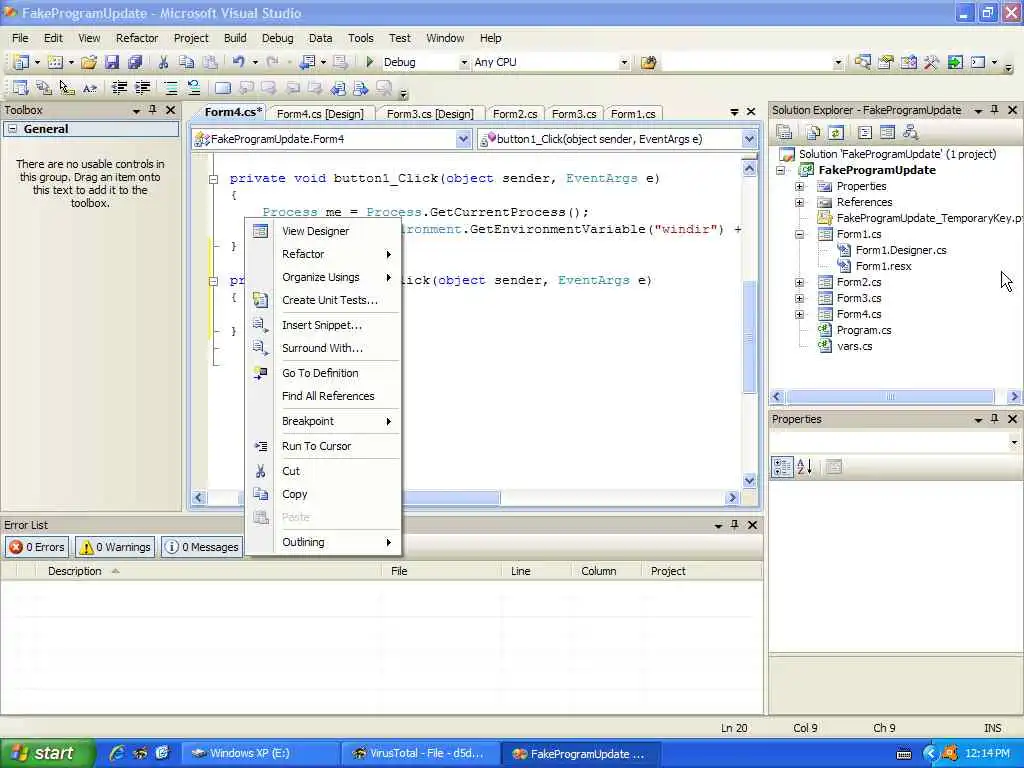1024x768 pixels.
Task: Click the Find combo box in toolbar
Action: 753,63
